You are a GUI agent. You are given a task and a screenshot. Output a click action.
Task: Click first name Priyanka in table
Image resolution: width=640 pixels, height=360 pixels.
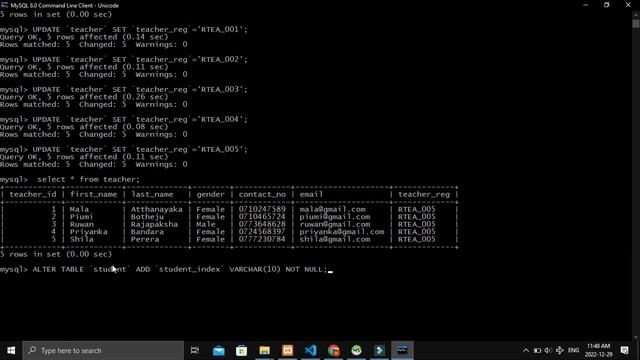coord(89,232)
